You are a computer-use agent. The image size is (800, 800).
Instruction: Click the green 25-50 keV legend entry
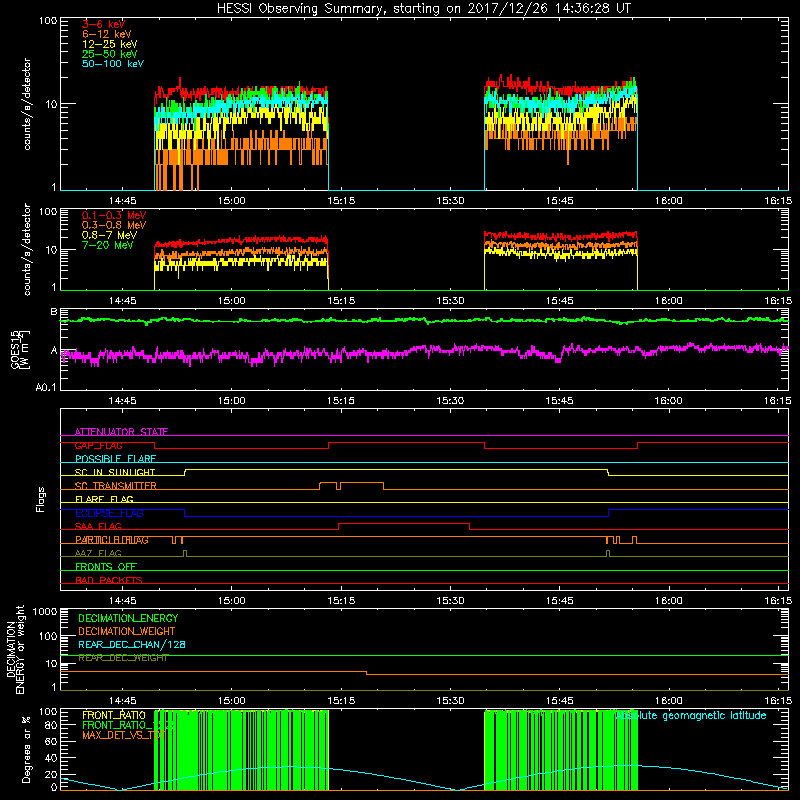tap(110, 54)
